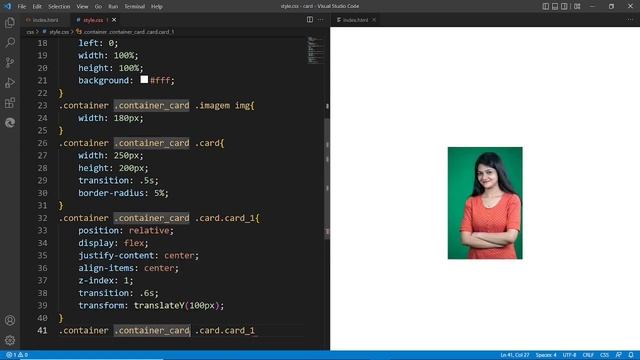Click the errors and warnings status indicator
This screenshot has height=360, width=640.
pos(17,355)
